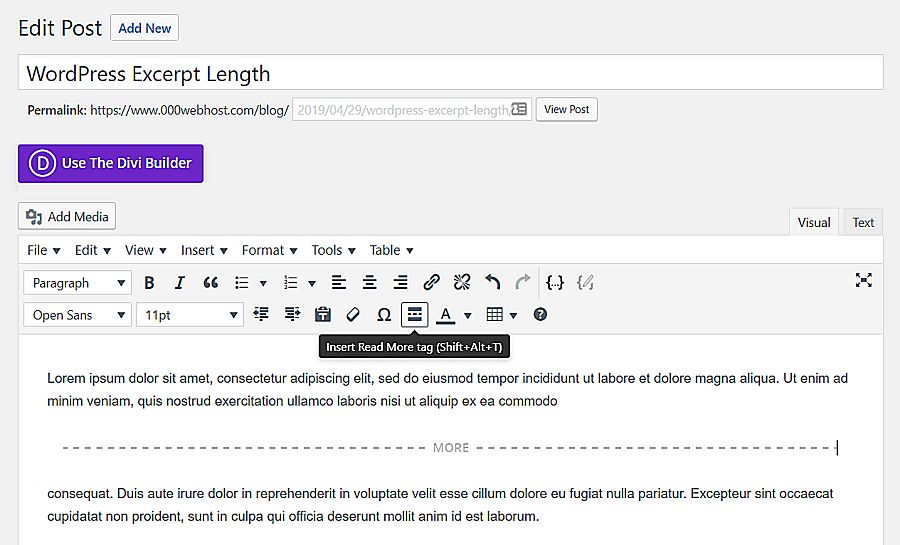Click the Add Media button
Viewport: 900px width, 545px height.
click(x=67, y=216)
